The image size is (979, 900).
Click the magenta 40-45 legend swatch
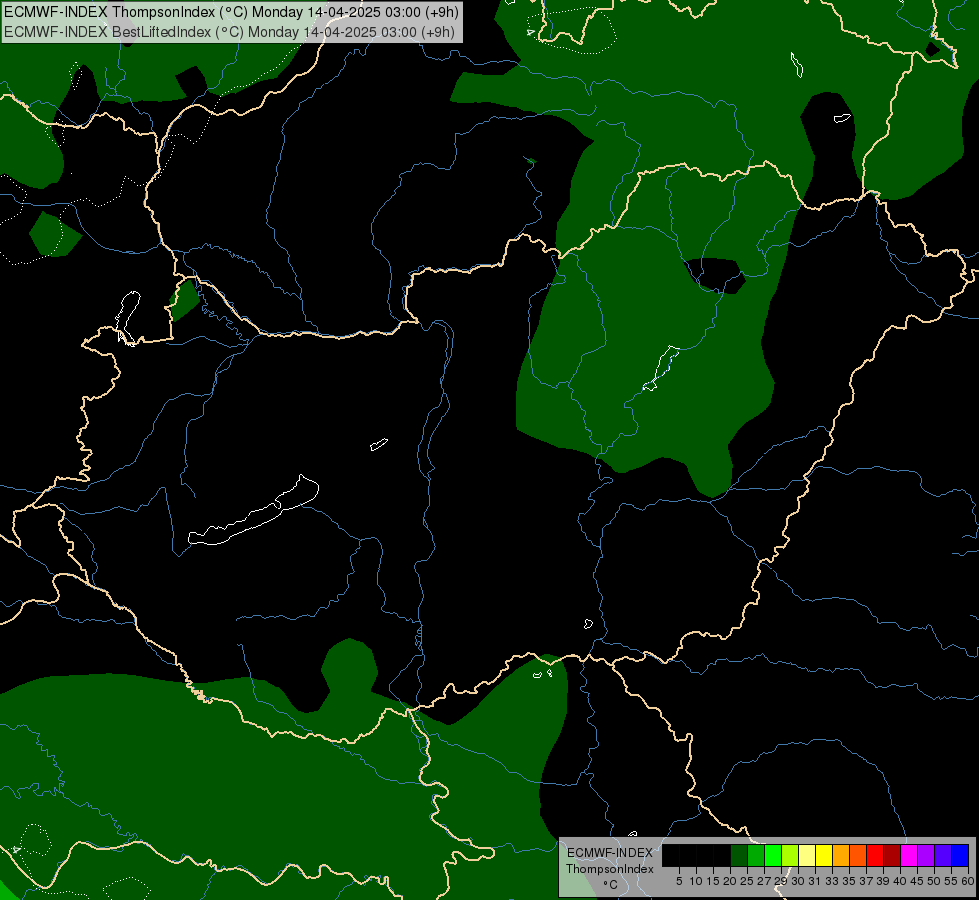pos(909,855)
